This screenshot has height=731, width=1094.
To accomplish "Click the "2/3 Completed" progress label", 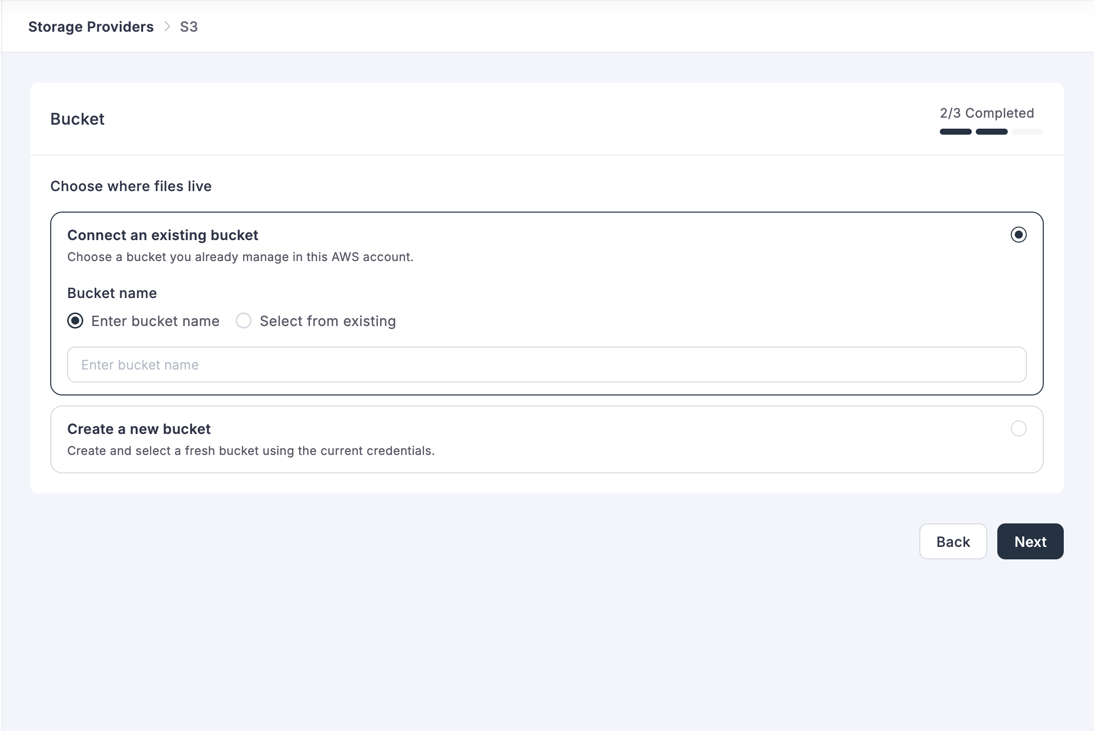I will [x=987, y=112].
